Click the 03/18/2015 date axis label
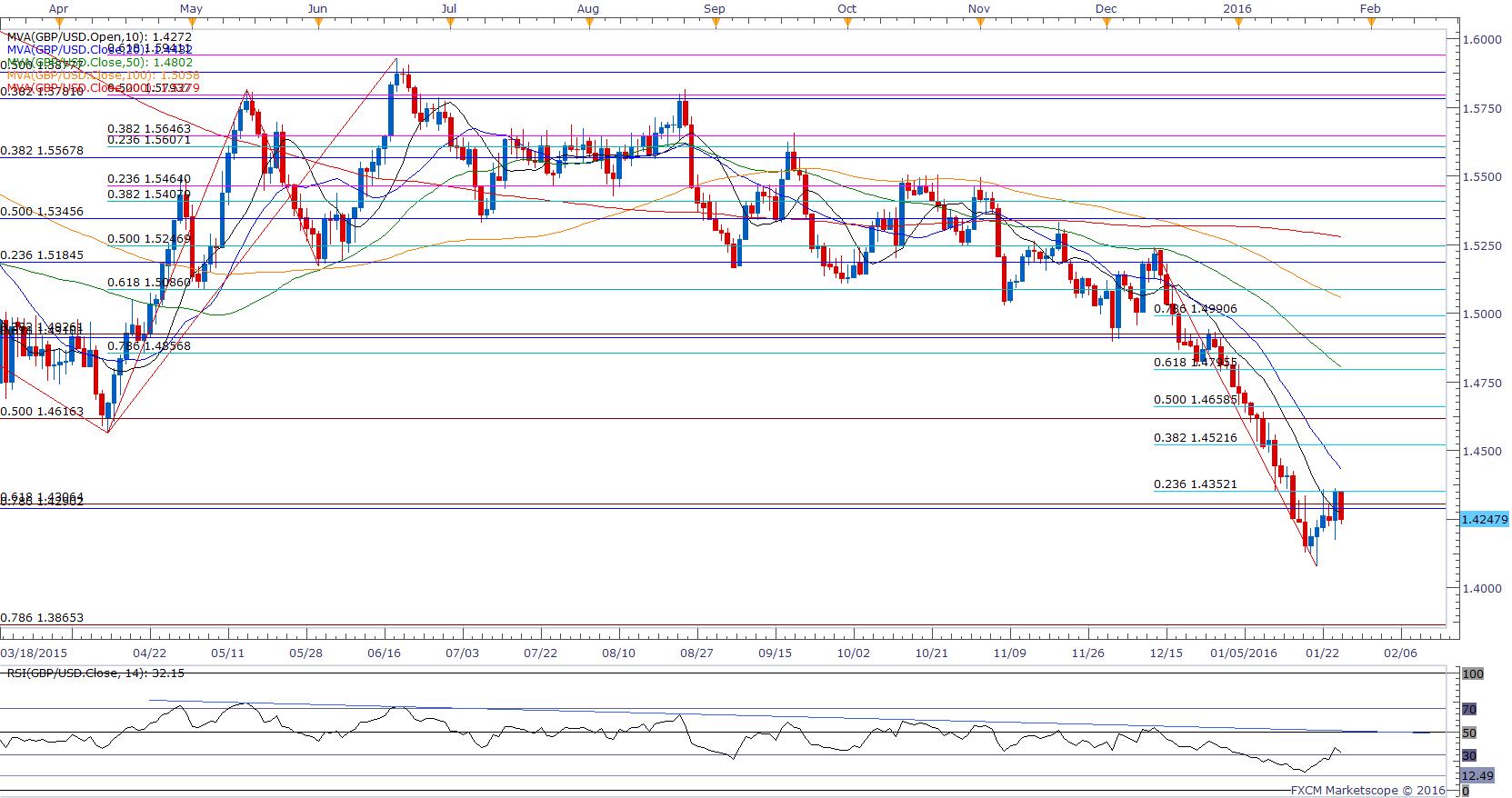The height and width of the screenshot is (798, 1512). click(33, 653)
